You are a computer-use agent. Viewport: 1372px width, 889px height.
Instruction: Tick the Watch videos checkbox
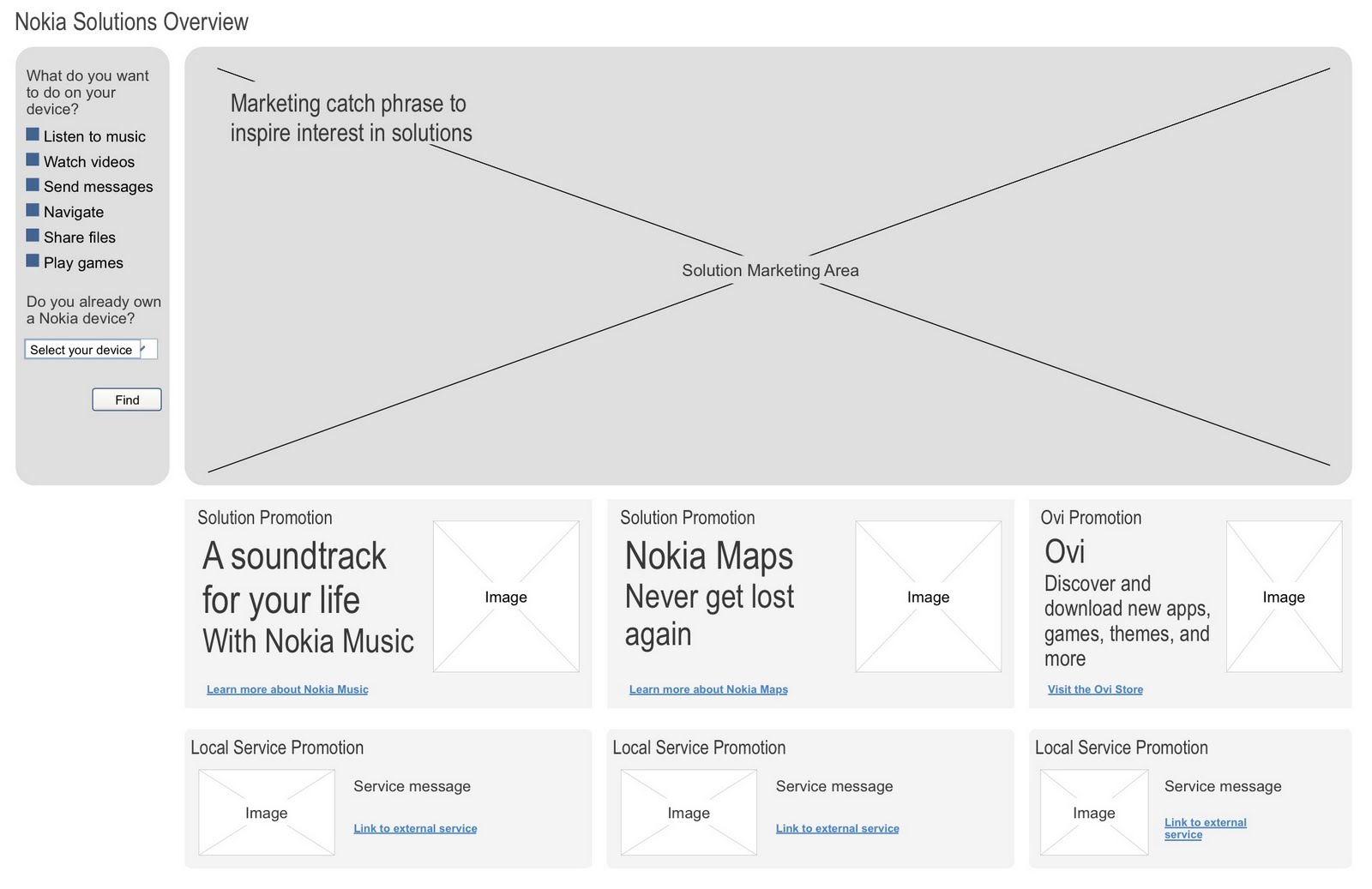click(x=33, y=160)
